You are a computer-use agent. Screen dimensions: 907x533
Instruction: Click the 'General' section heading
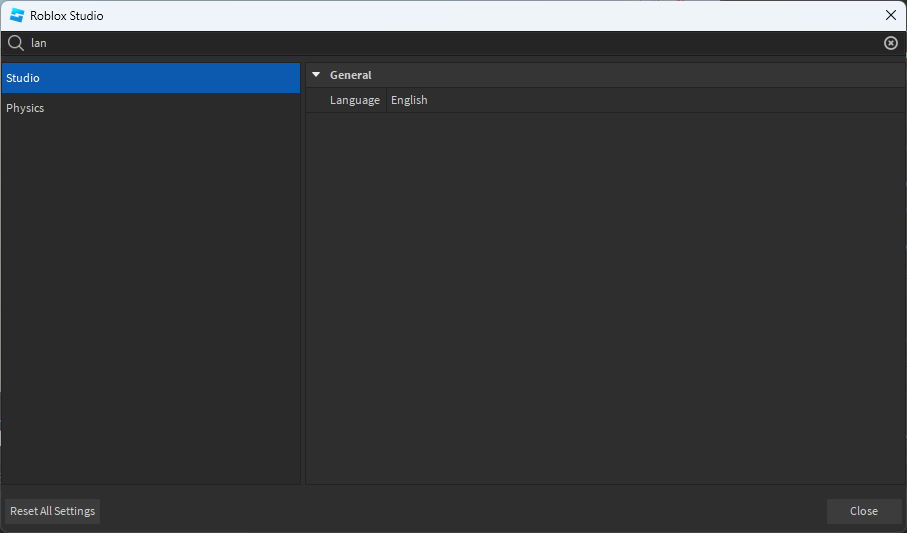[351, 75]
